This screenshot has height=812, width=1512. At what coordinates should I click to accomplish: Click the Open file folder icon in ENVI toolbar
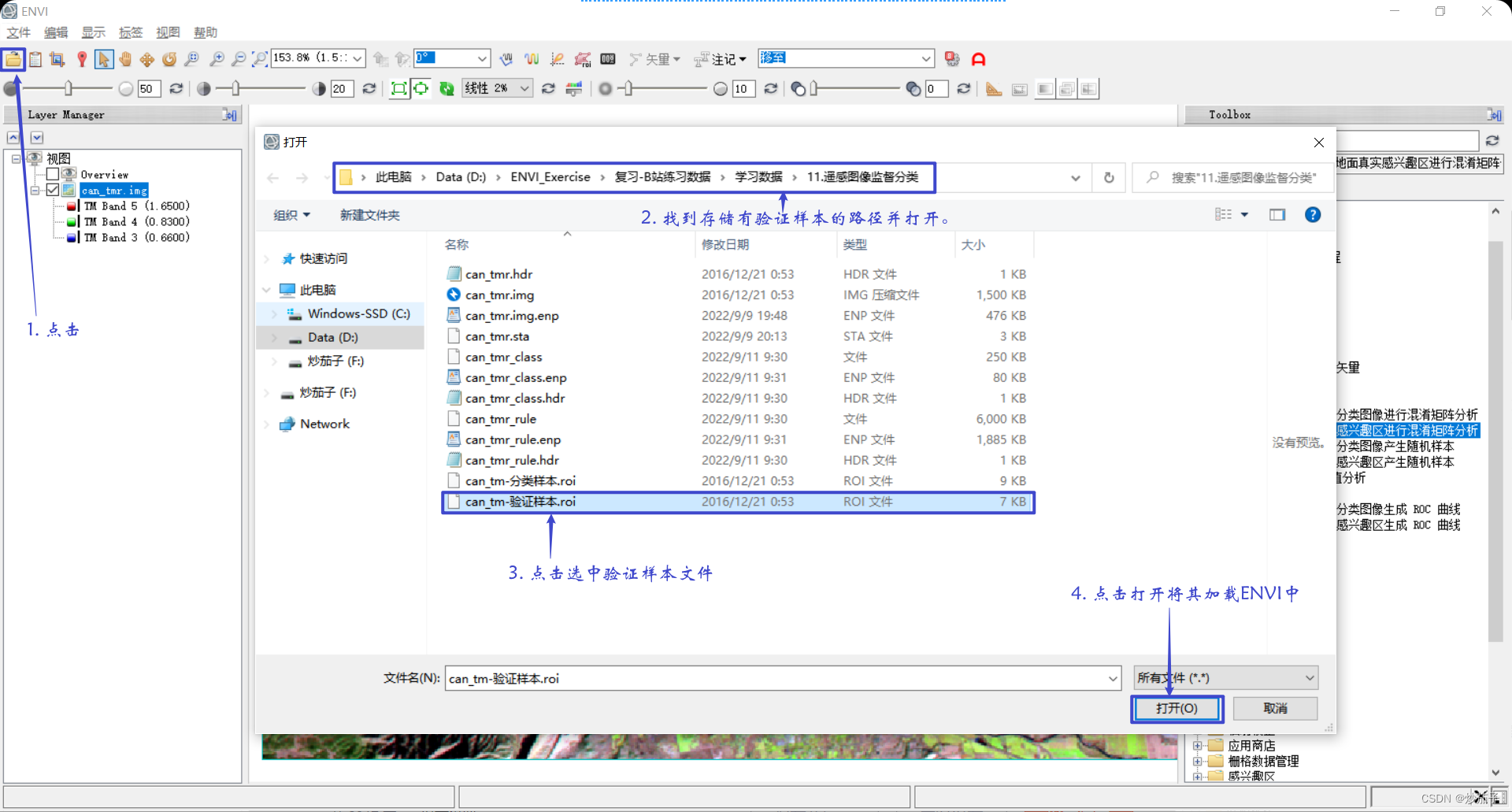13,59
